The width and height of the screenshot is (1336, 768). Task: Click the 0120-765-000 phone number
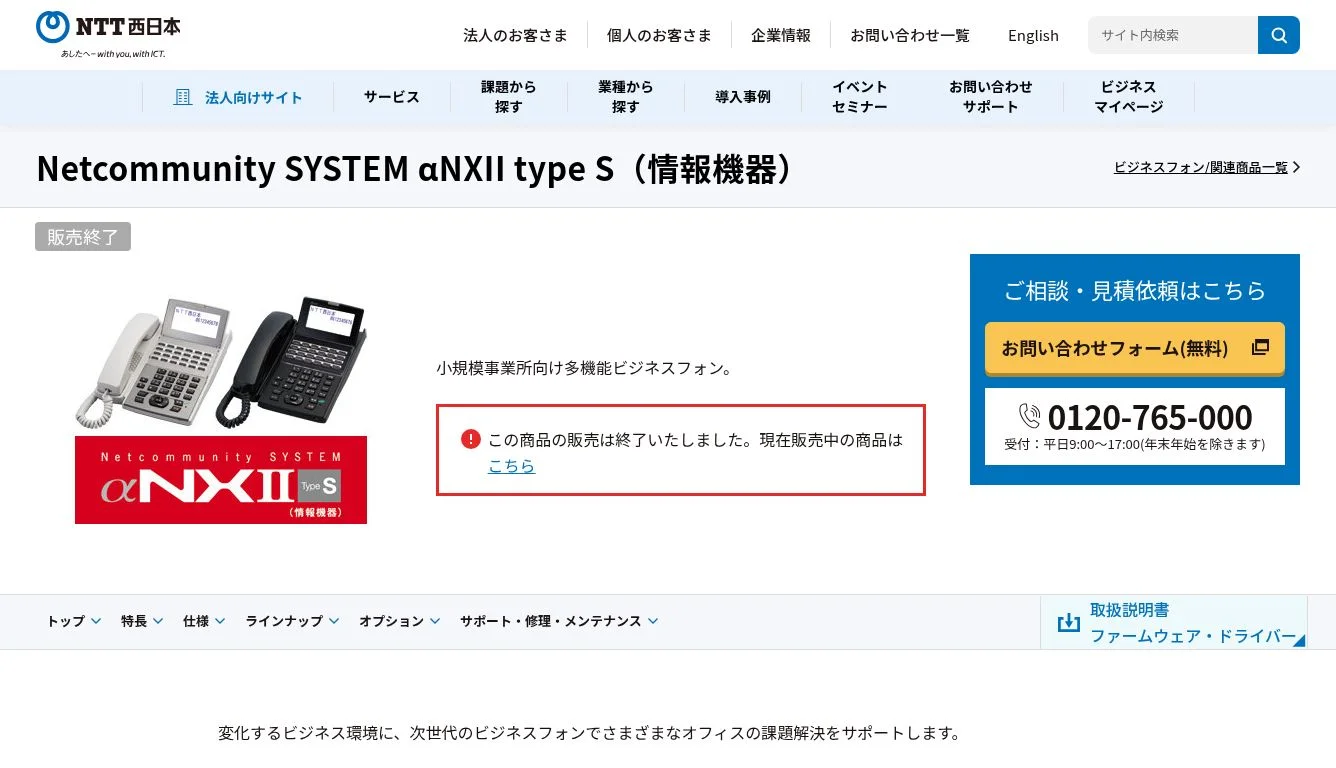(x=1150, y=416)
